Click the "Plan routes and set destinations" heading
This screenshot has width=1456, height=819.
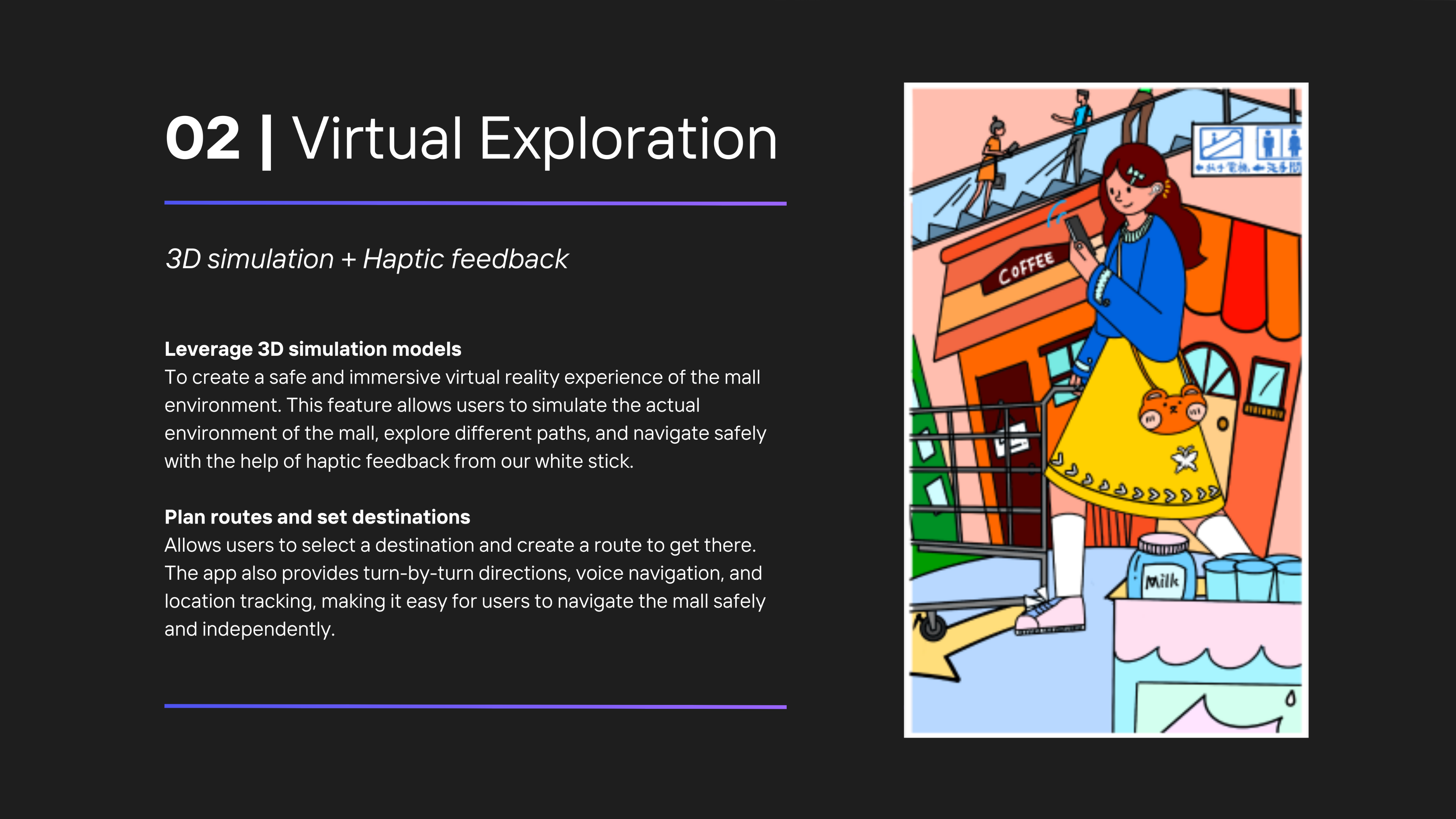(317, 516)
